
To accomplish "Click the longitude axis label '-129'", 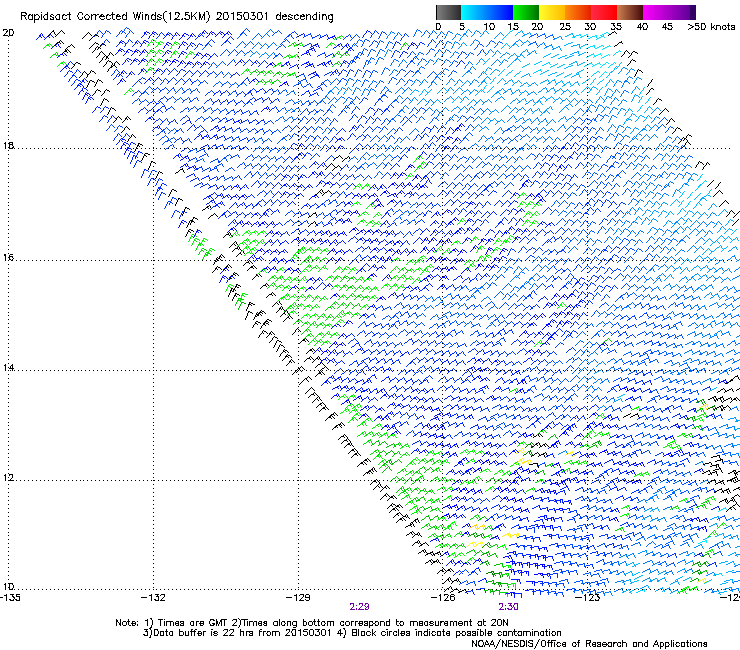I will coord(298,598).
